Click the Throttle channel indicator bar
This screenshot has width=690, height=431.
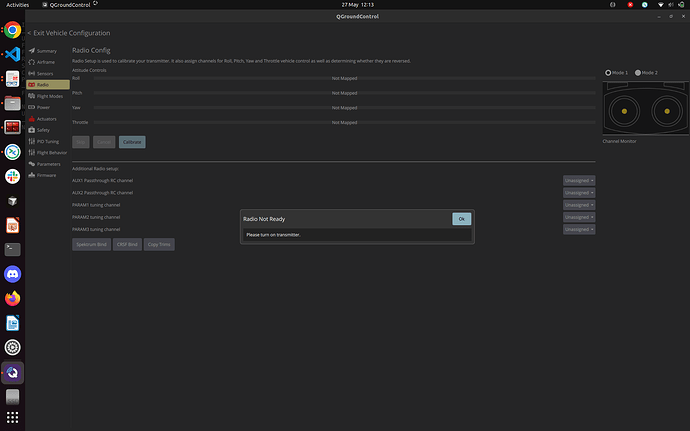(345, 122)
